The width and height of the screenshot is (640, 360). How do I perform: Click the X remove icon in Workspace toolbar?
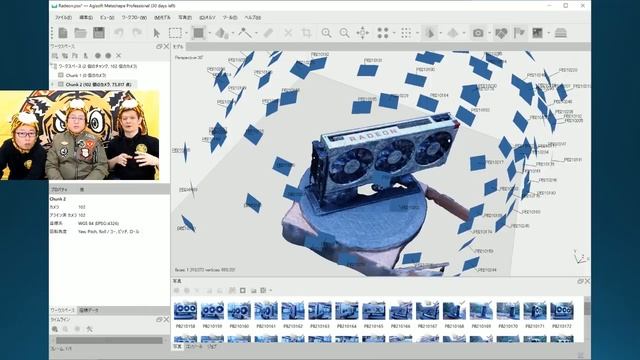119,56
